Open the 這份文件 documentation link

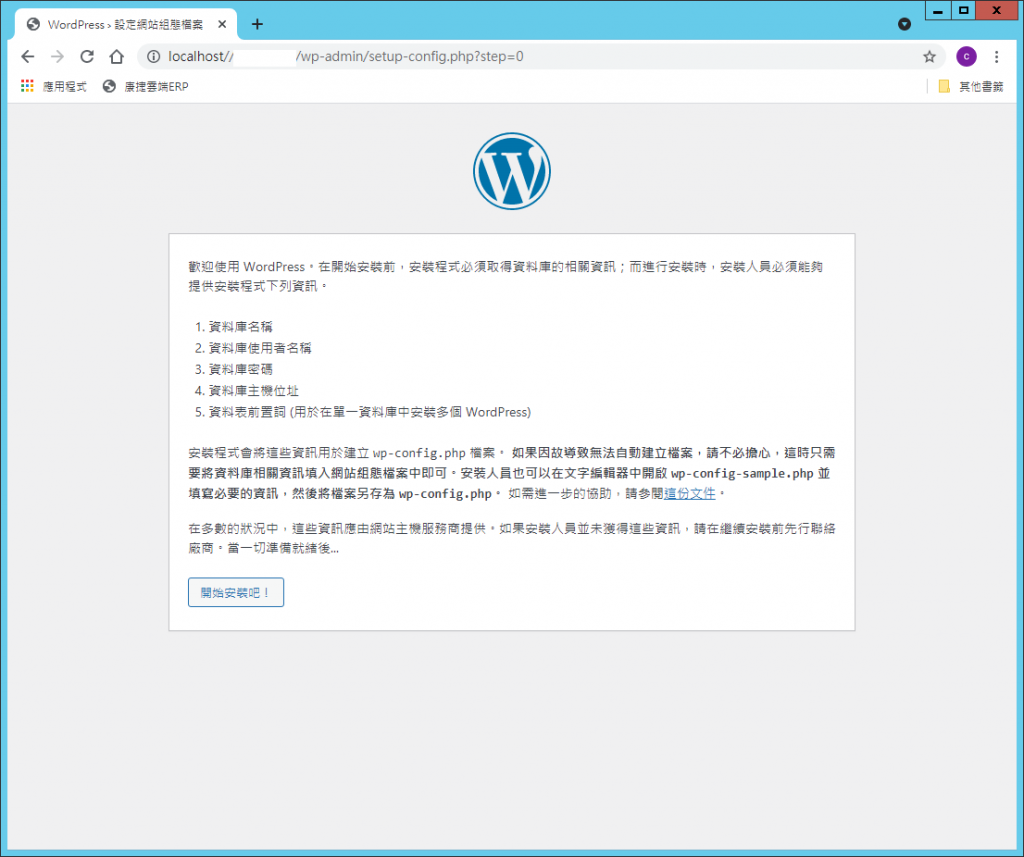coord(689,494)
